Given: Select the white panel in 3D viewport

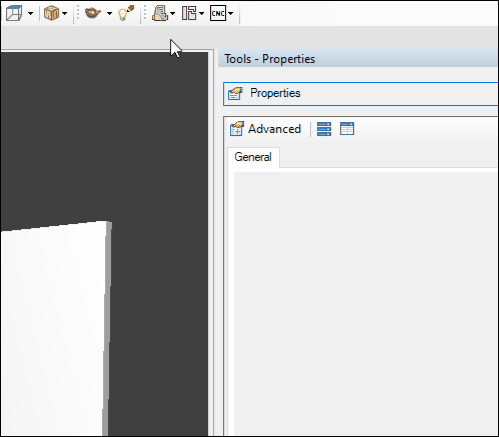Looking at the screenshot, I should click(x=55, y=328).
